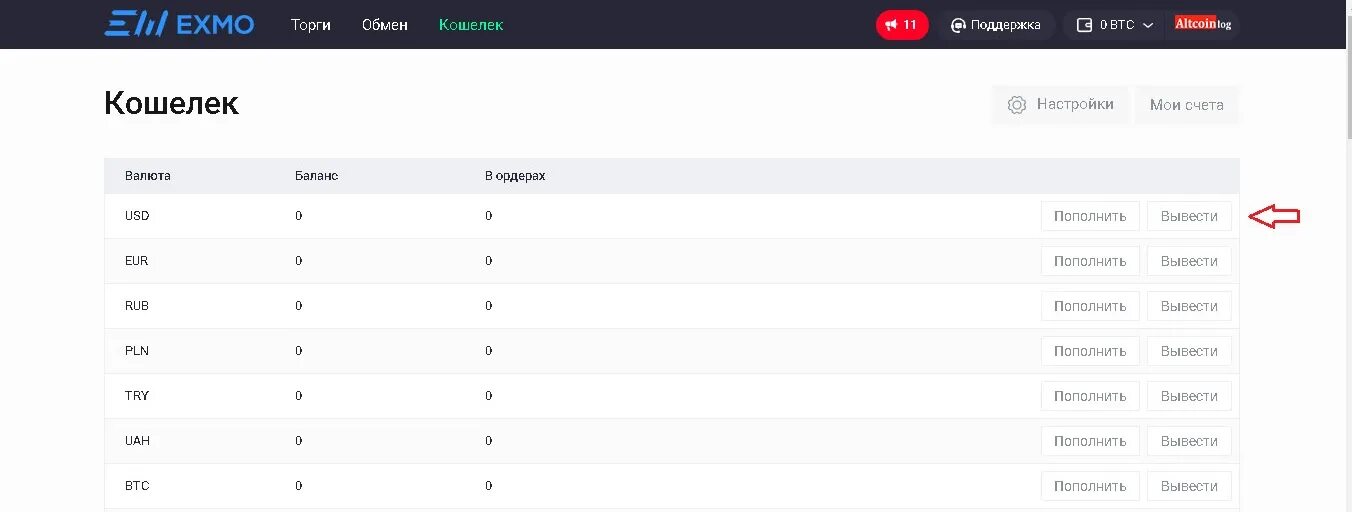This screenshot has width=1352, height=512.
Task: Click the support headset icon
Action: pos(959,25)
